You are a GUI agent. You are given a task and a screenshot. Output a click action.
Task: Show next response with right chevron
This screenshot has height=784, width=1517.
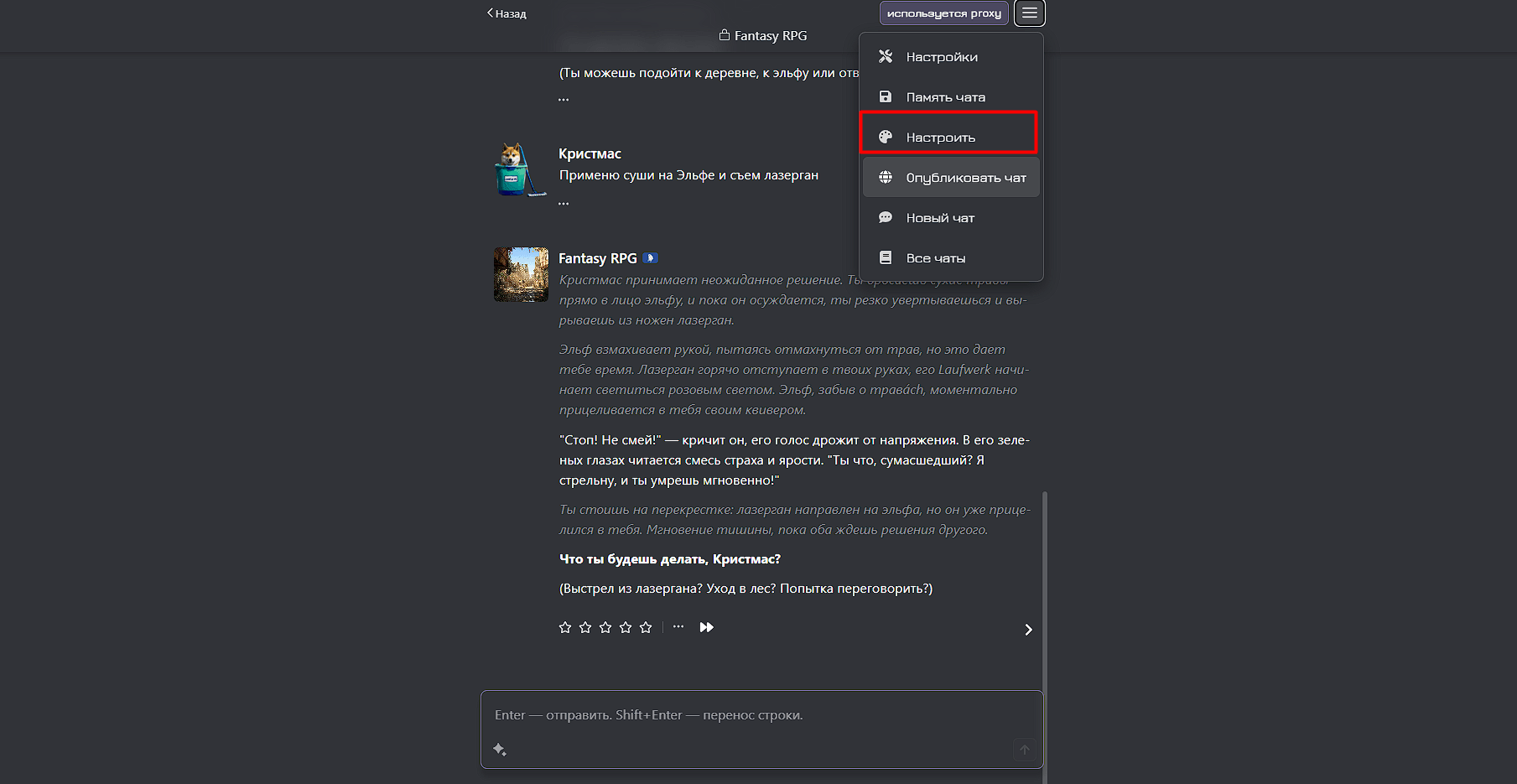coord(1028,630)
